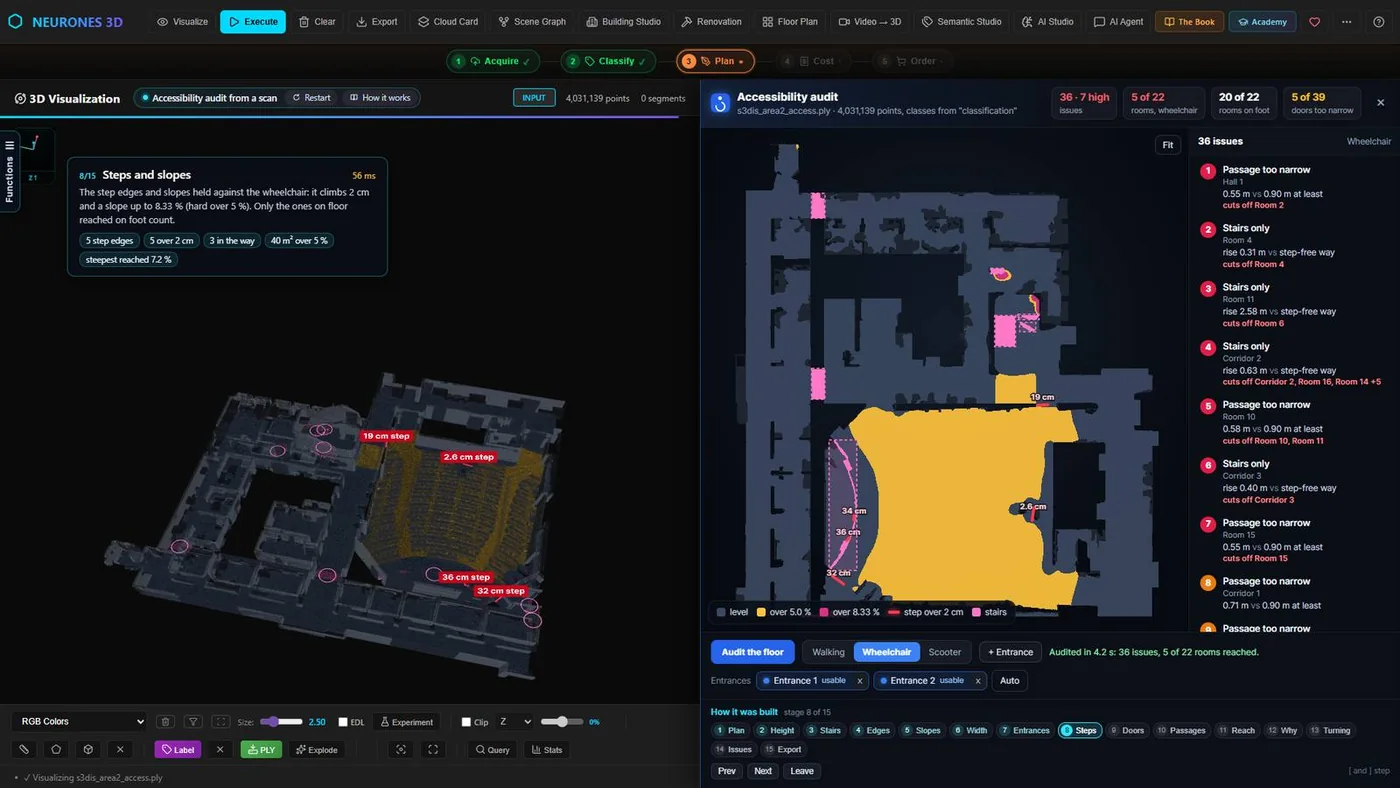Open the RGB Colors dropdown
The height and width of the screenshot is (788, 1400).
point(80,722)
